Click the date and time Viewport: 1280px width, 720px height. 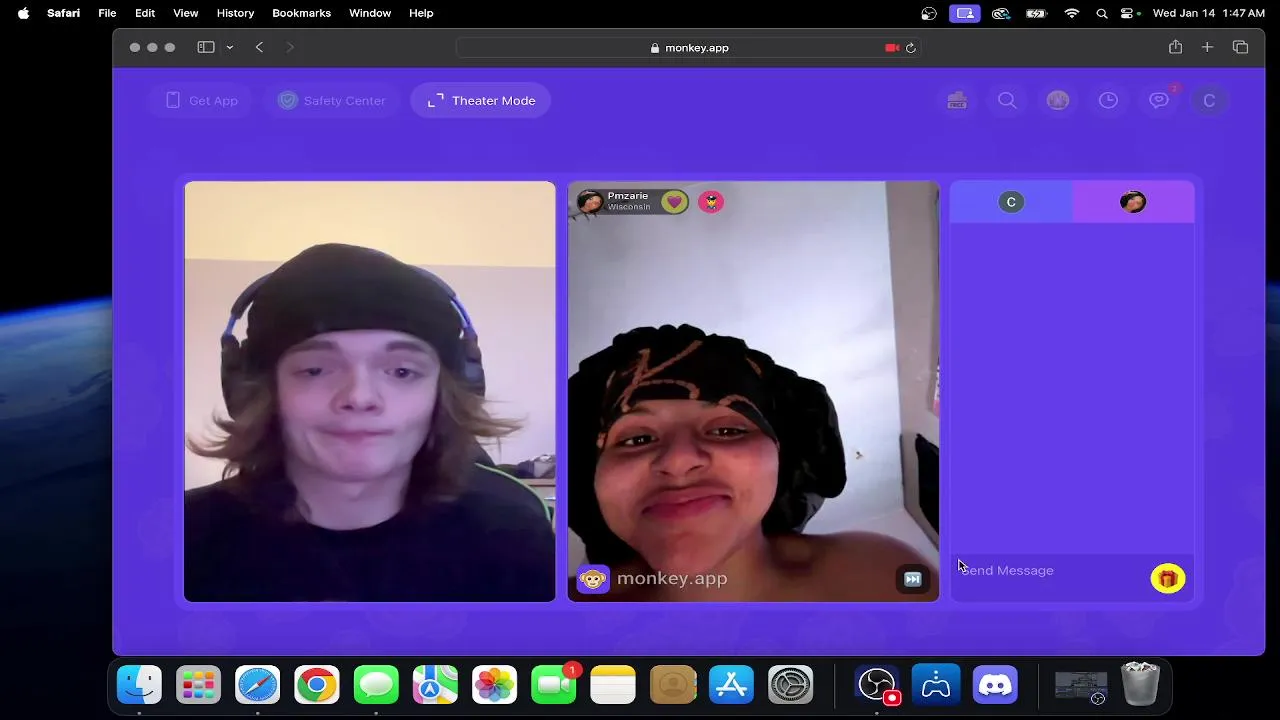pos(1209,13)
